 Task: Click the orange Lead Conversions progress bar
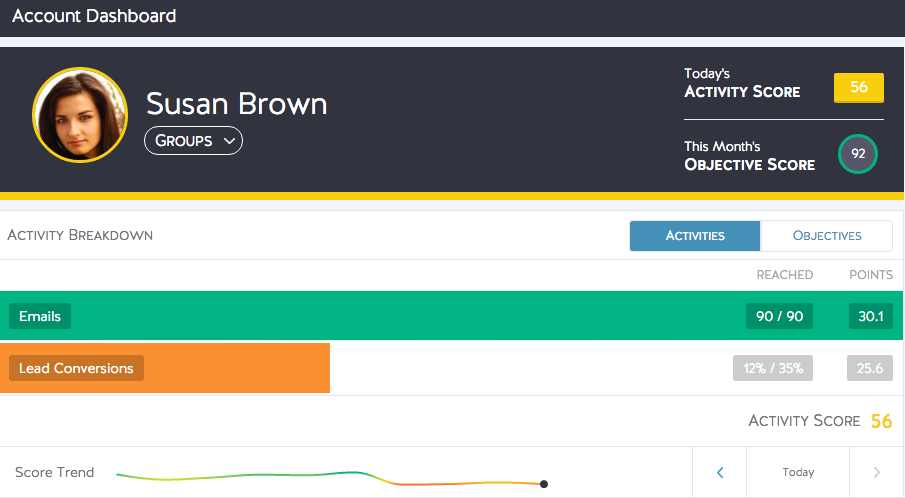pos(164,368)
